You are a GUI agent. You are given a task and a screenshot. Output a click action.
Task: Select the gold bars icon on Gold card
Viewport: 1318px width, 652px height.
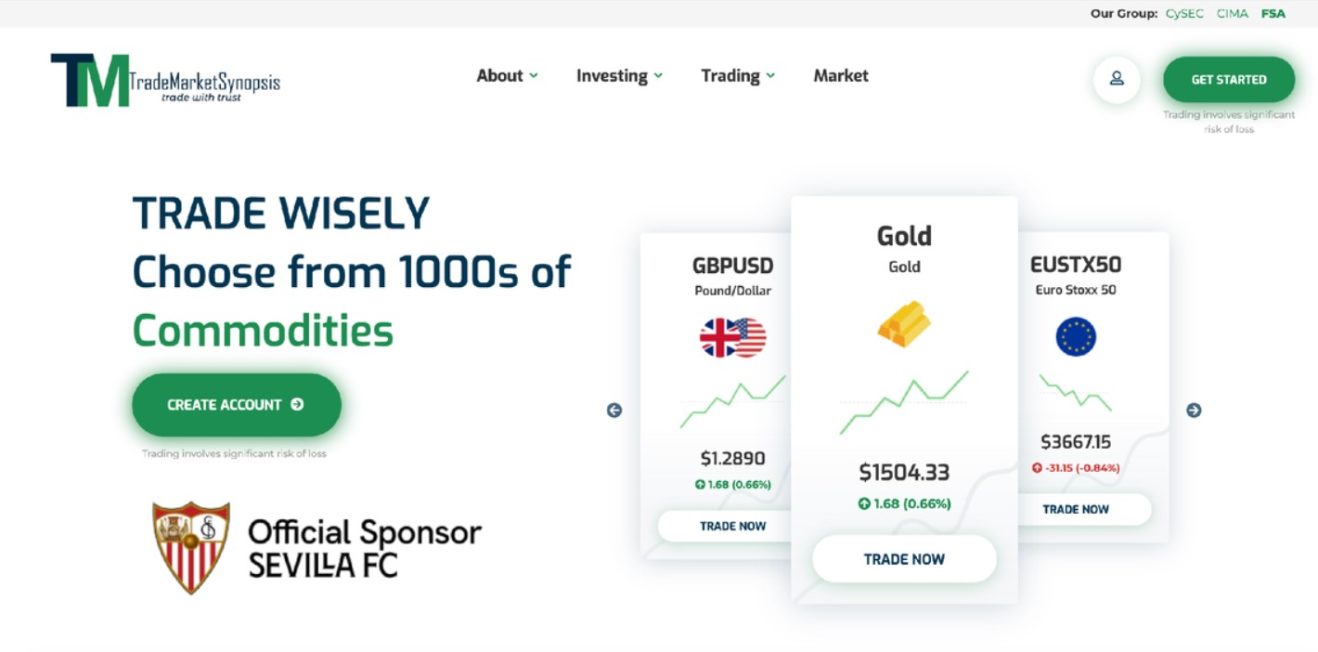904,323
